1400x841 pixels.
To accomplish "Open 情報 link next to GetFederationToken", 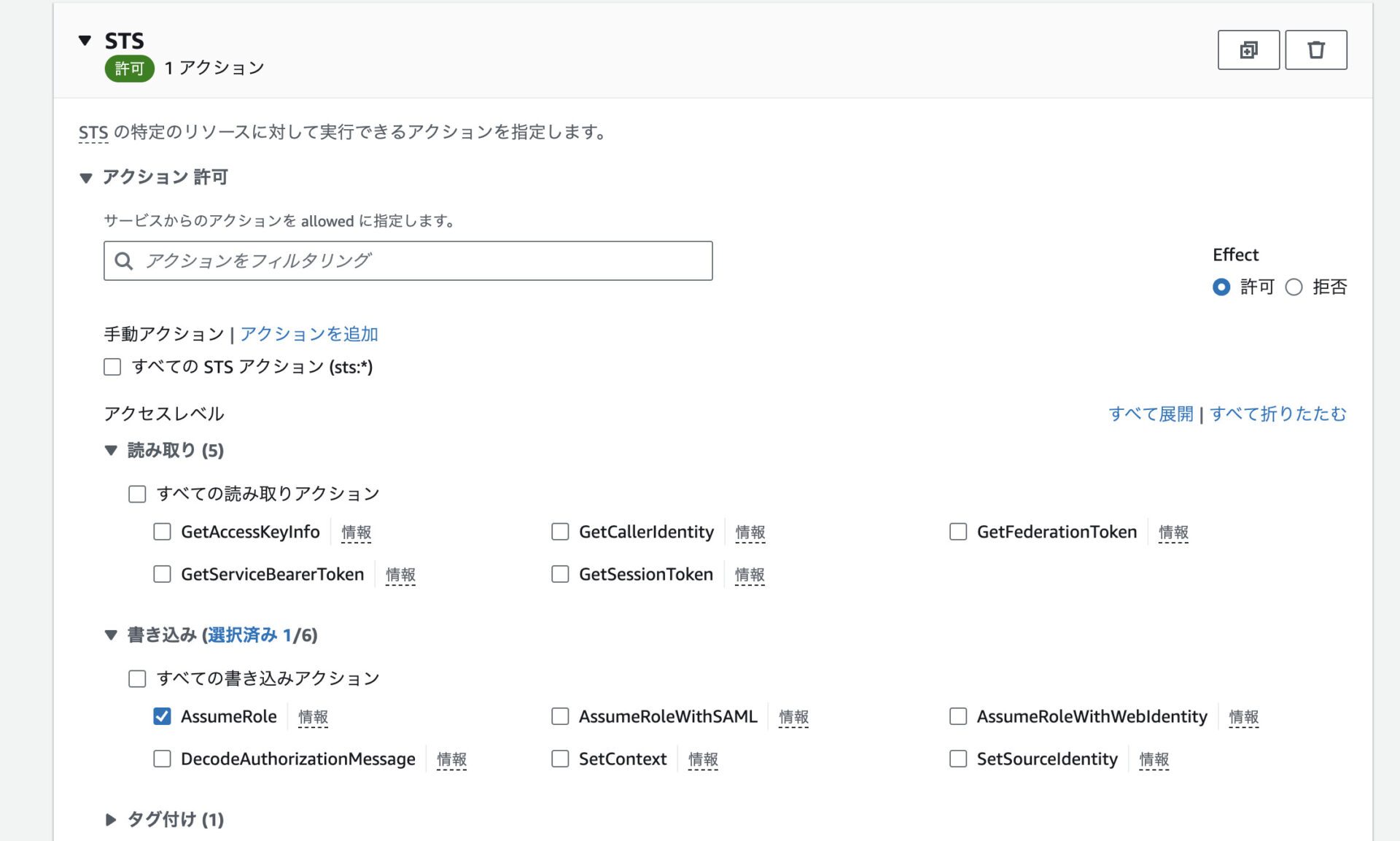I will 1173,532.
